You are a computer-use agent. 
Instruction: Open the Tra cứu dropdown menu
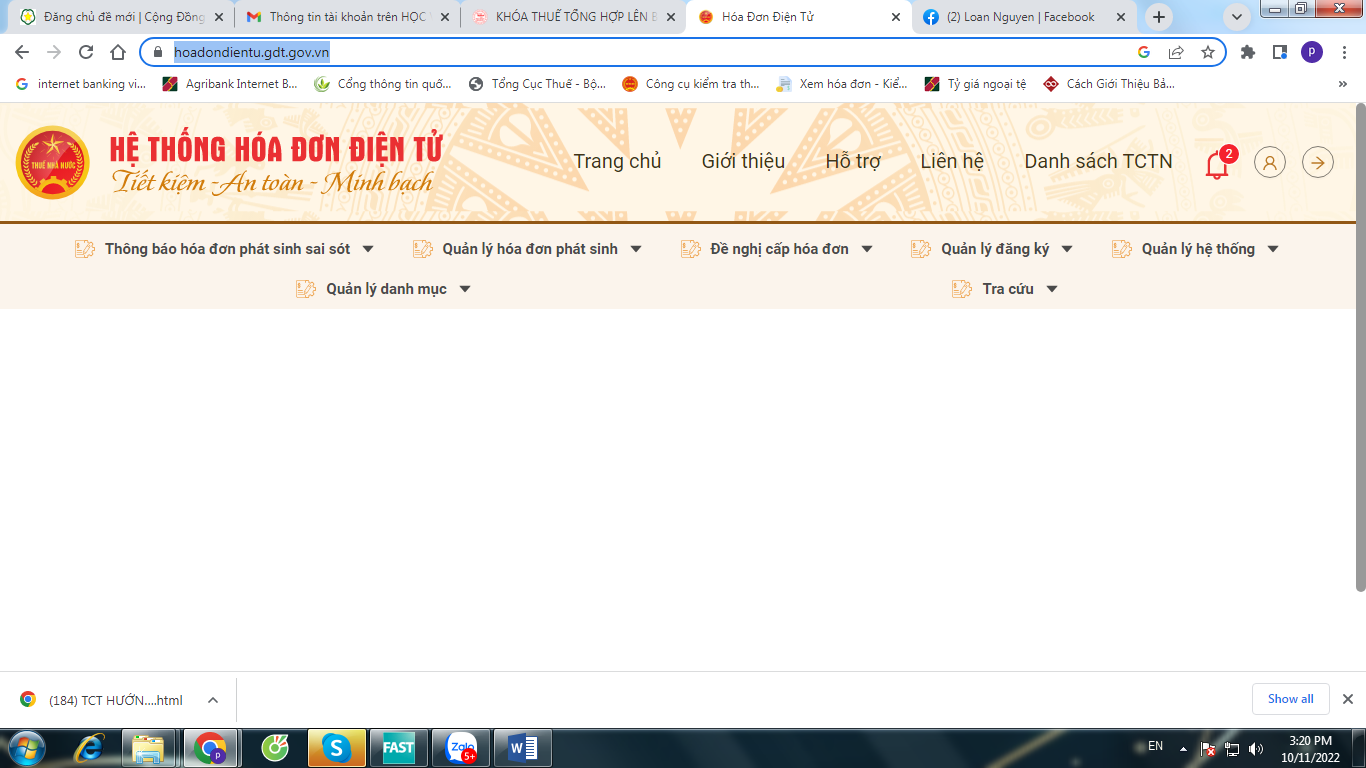[1006, 289]
